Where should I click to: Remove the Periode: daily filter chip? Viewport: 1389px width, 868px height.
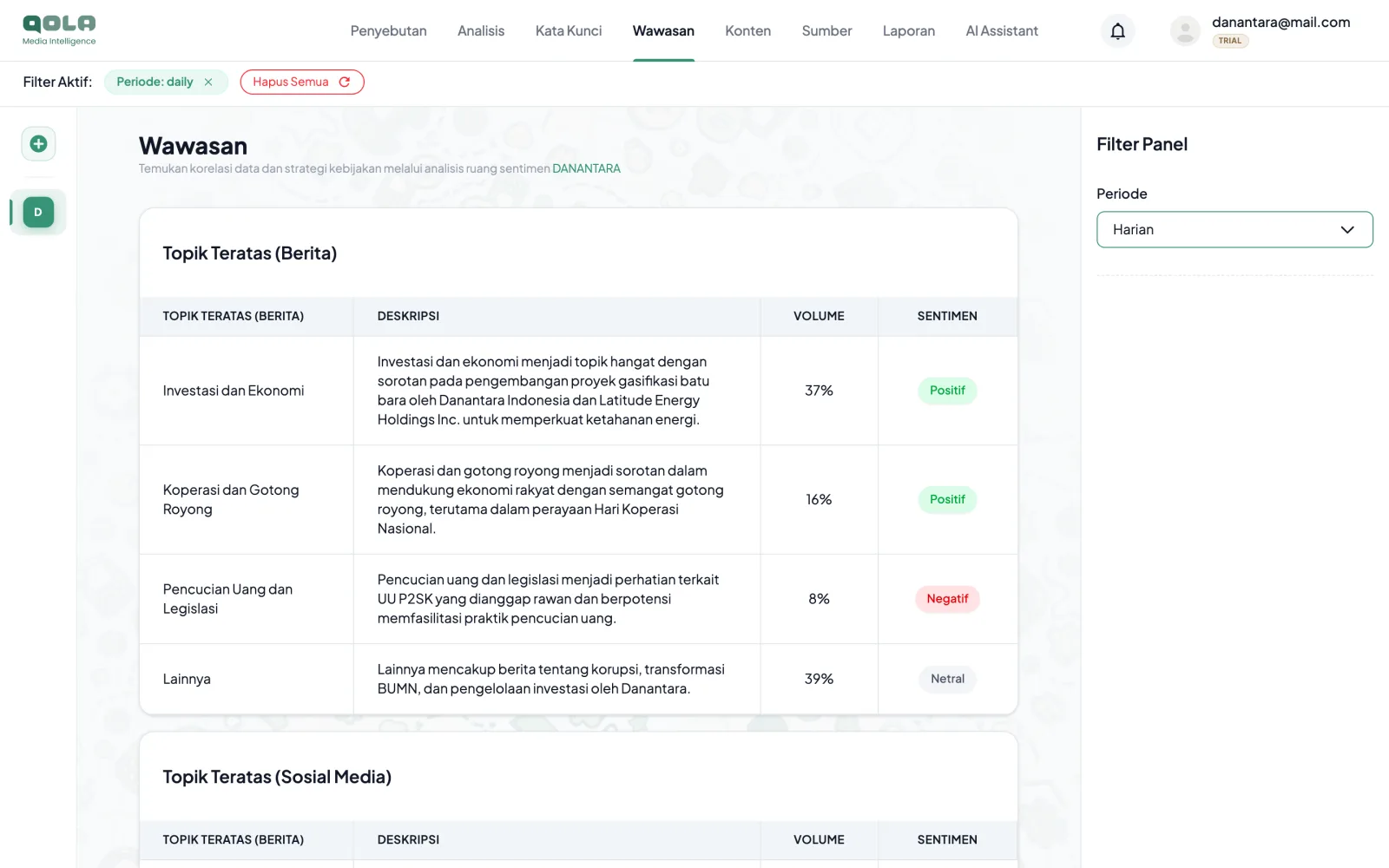208,82
